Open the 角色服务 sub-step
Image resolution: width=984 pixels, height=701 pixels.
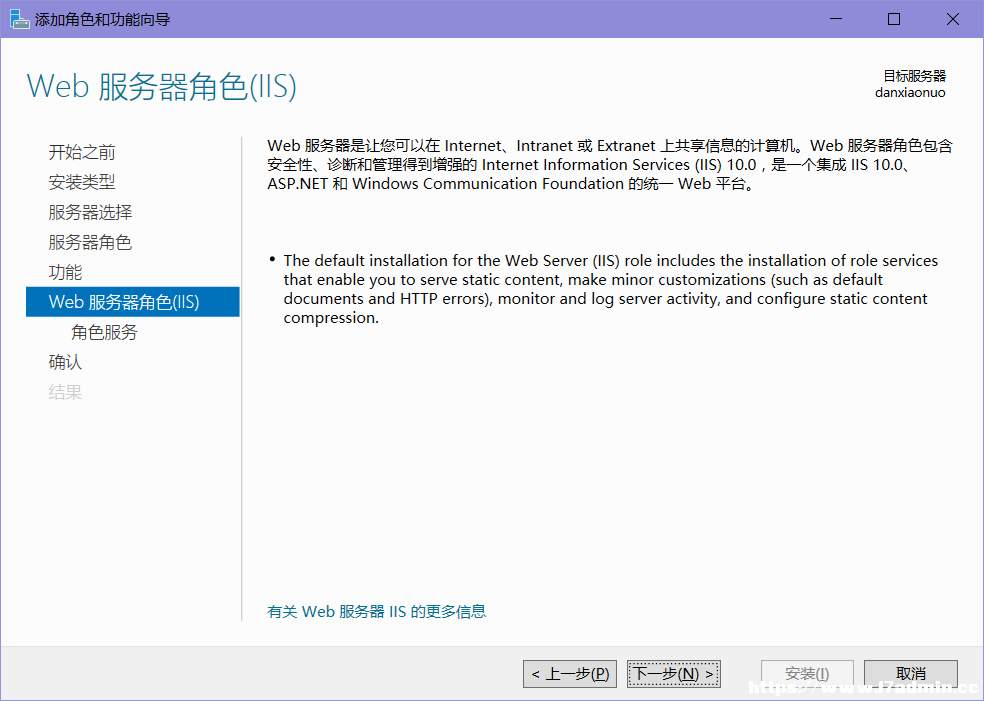[x=104, y=332]
